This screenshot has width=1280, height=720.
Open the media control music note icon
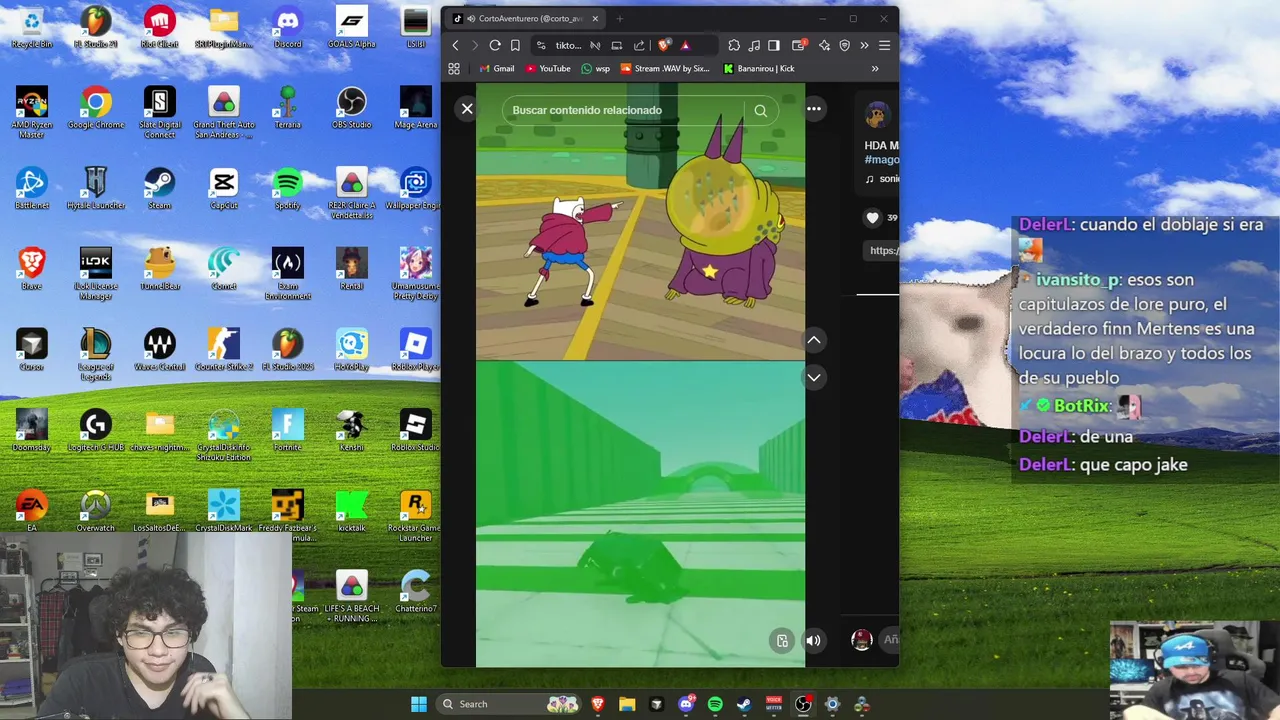click(754, 45)
